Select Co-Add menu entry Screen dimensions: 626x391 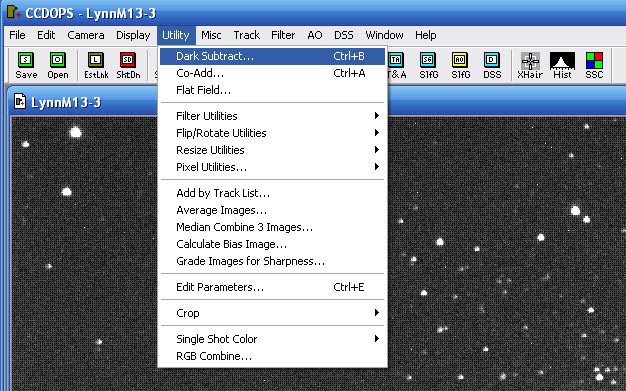273,73
